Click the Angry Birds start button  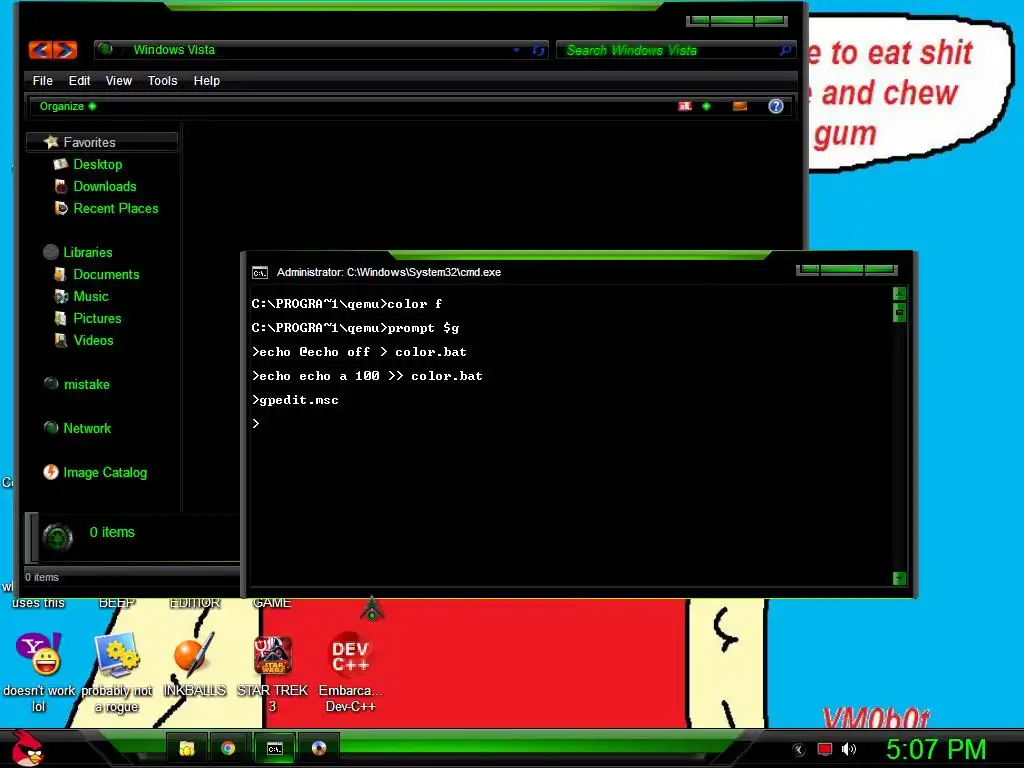(x=28, y=748)
